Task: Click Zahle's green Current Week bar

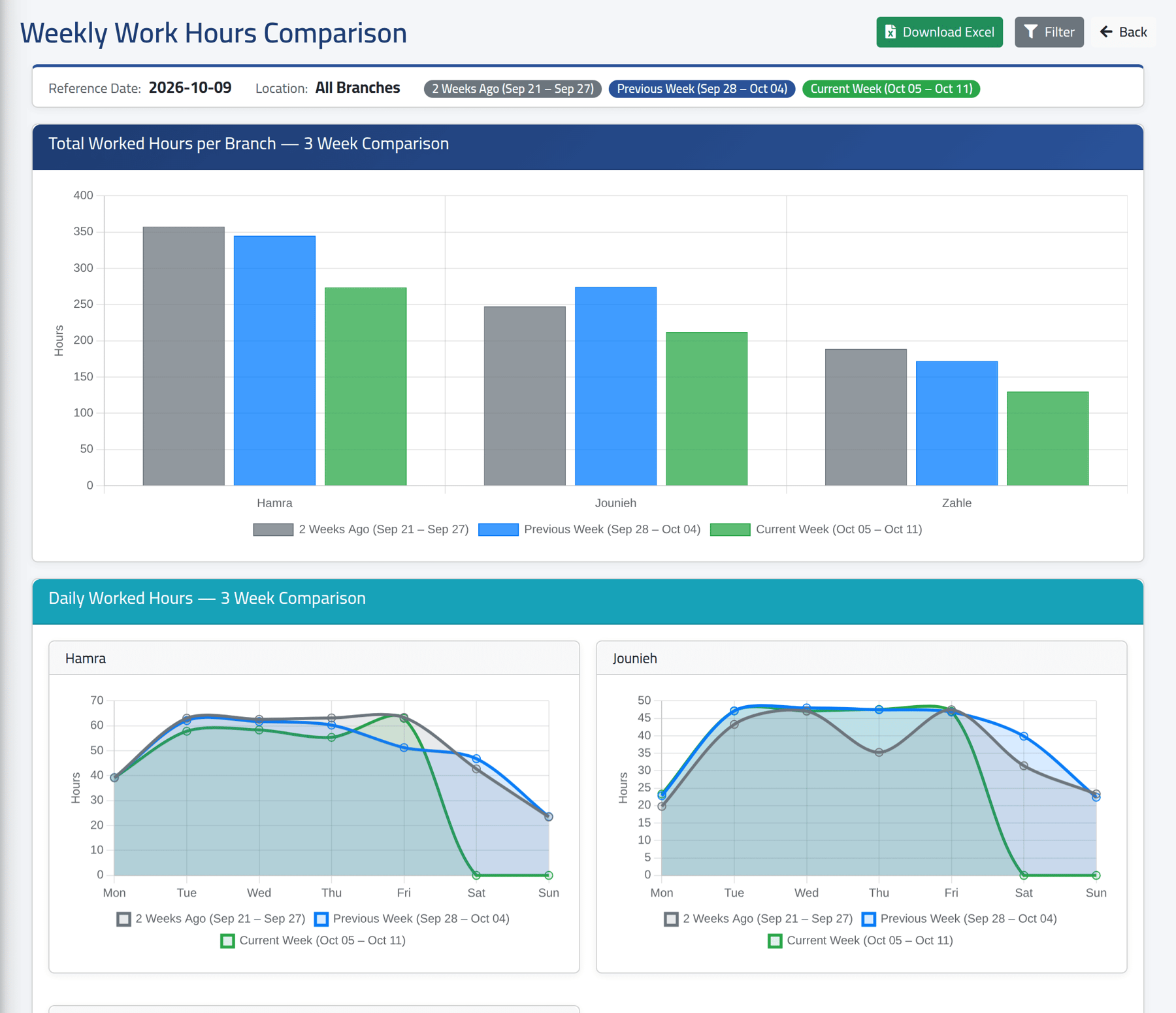Action: [x=1048, y=439]
